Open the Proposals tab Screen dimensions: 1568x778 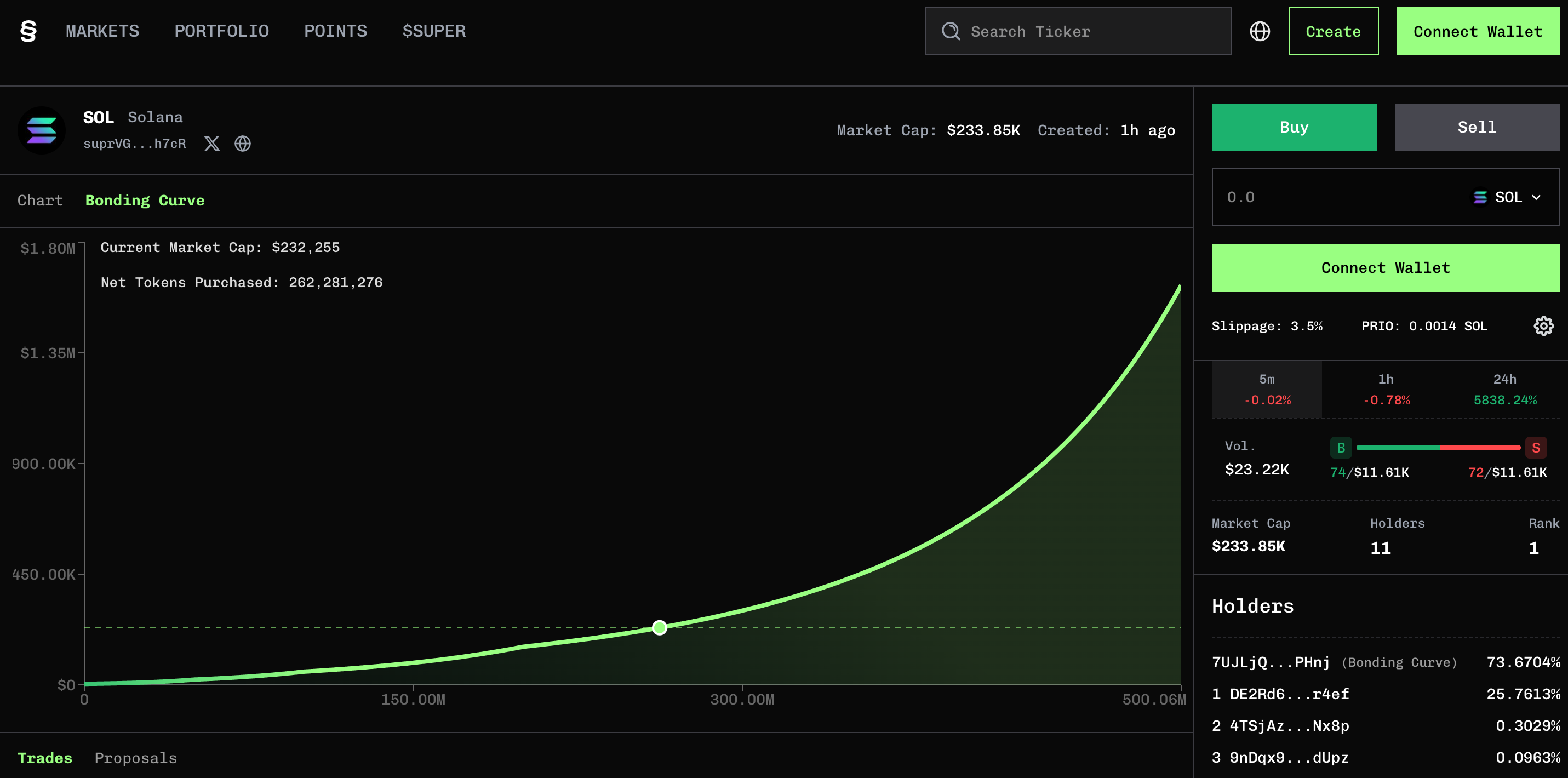tap(136, 758)
